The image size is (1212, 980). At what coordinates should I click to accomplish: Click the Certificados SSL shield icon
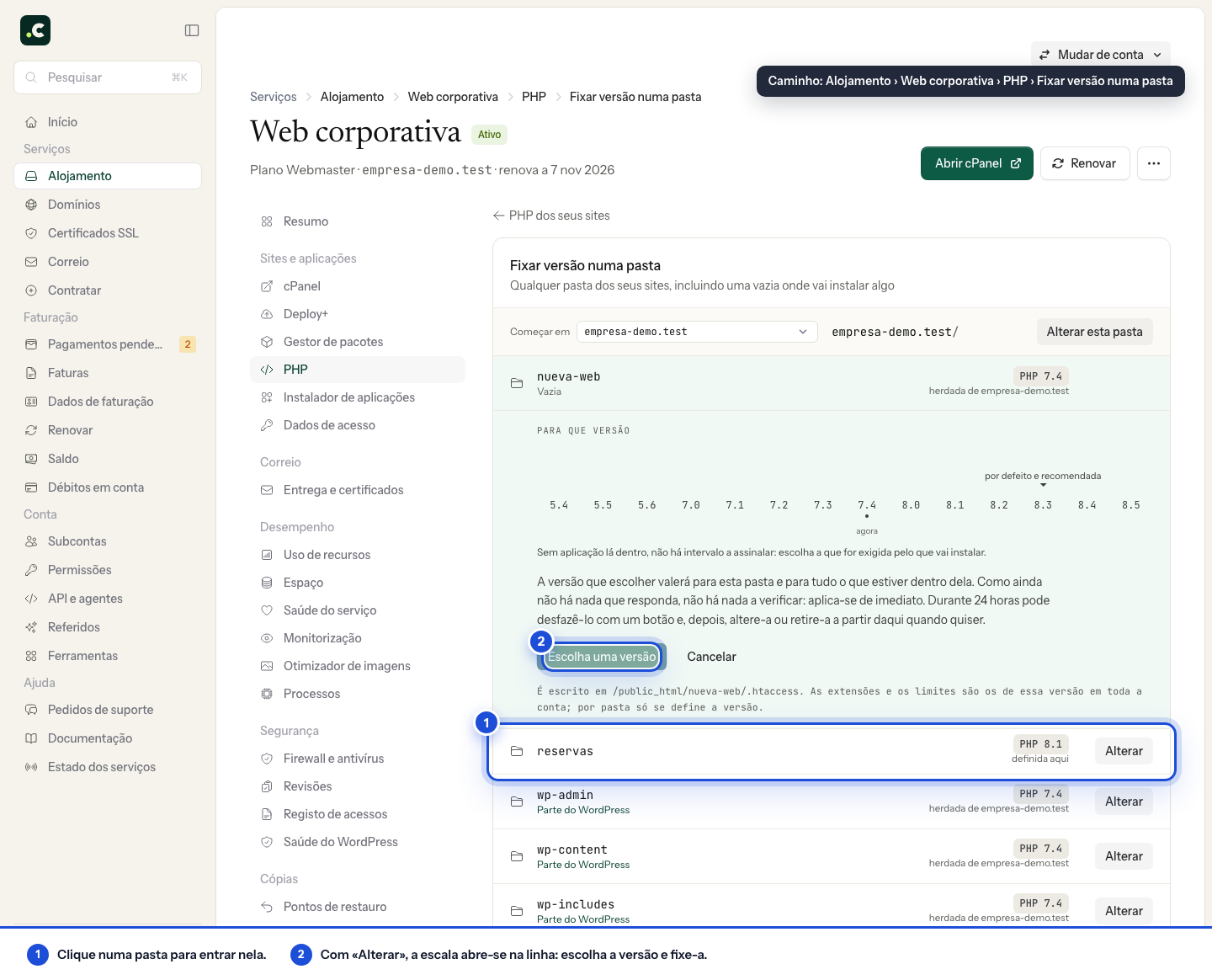31,233
